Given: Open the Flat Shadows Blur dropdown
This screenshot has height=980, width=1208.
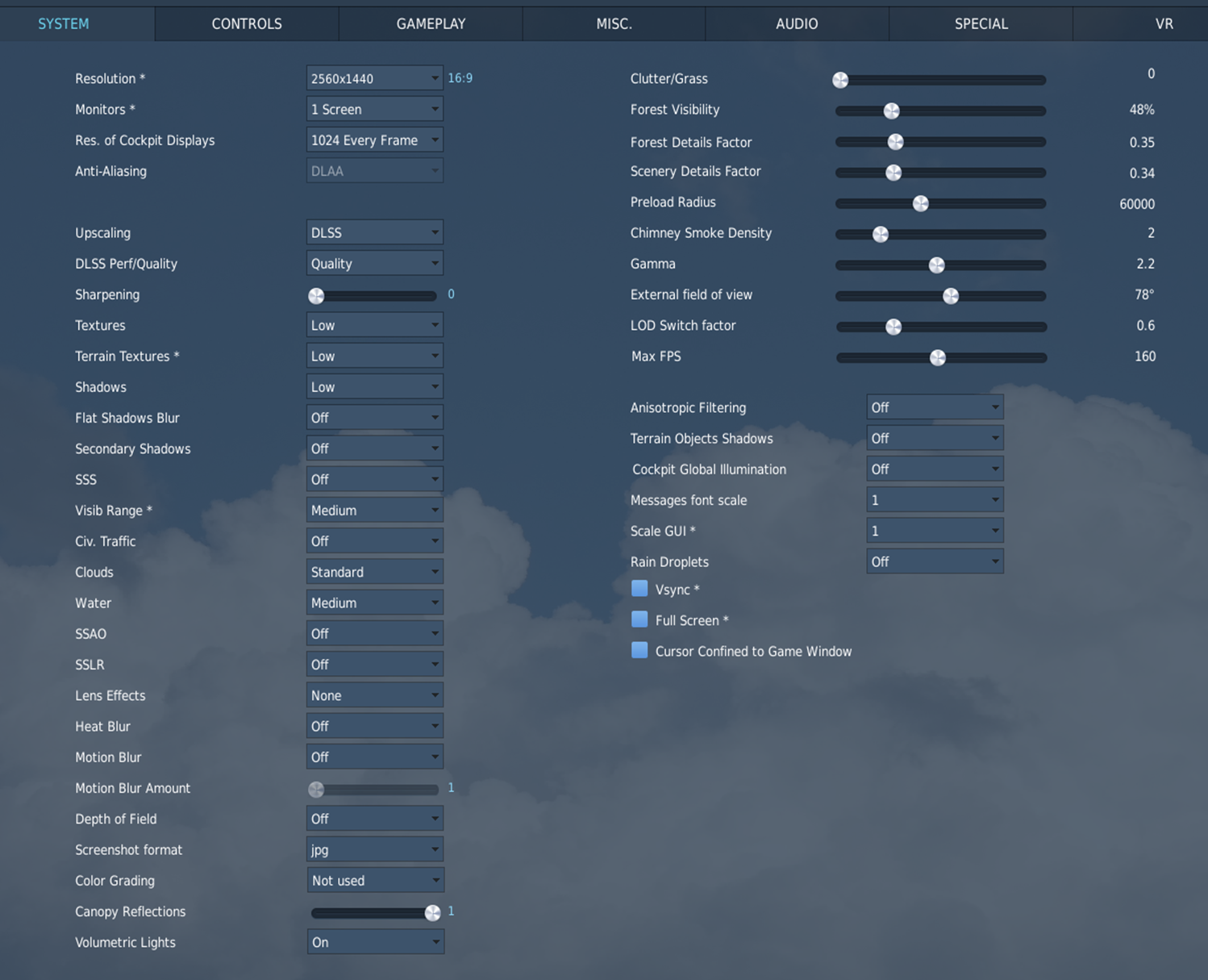Looking at the screenshot, I should coord(374,417).
